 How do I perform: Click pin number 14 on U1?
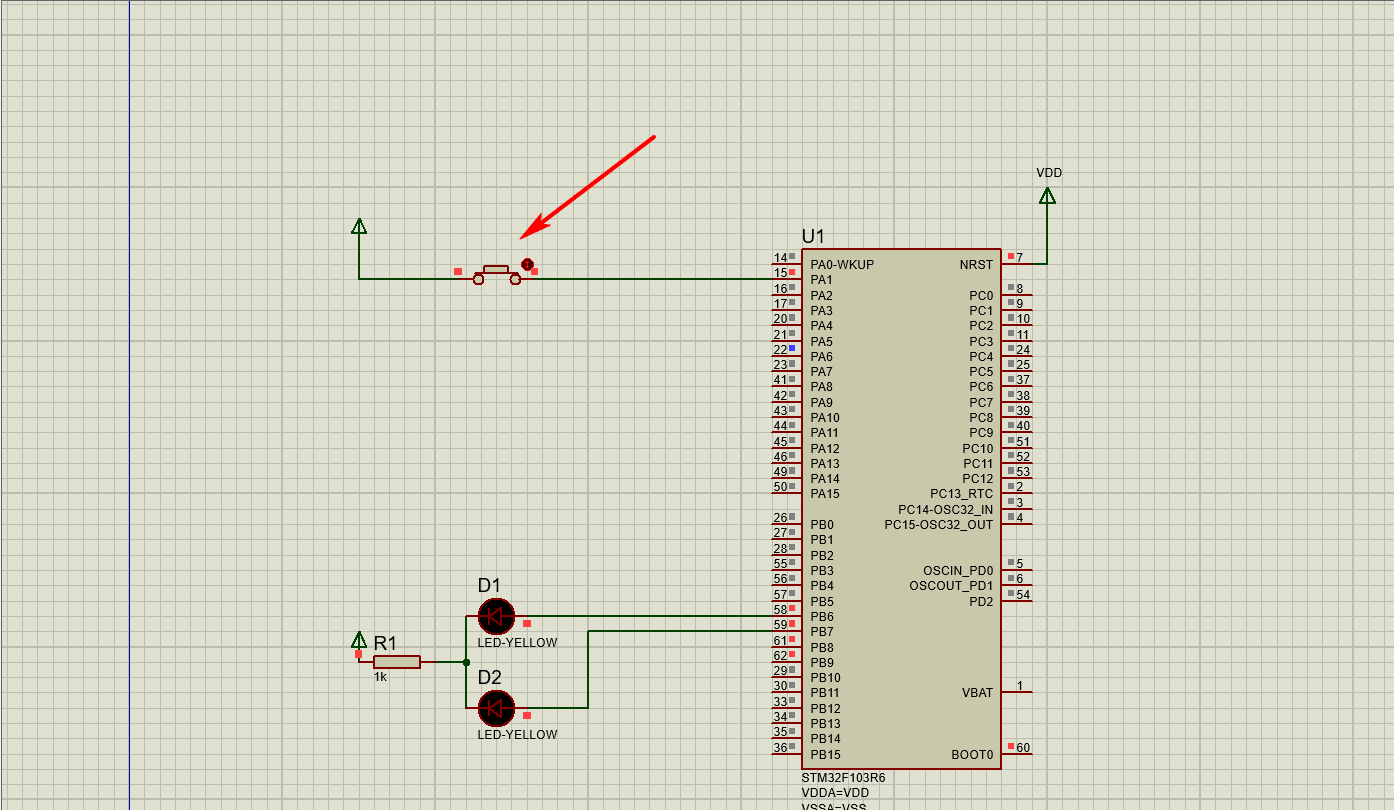pos(780,258)
